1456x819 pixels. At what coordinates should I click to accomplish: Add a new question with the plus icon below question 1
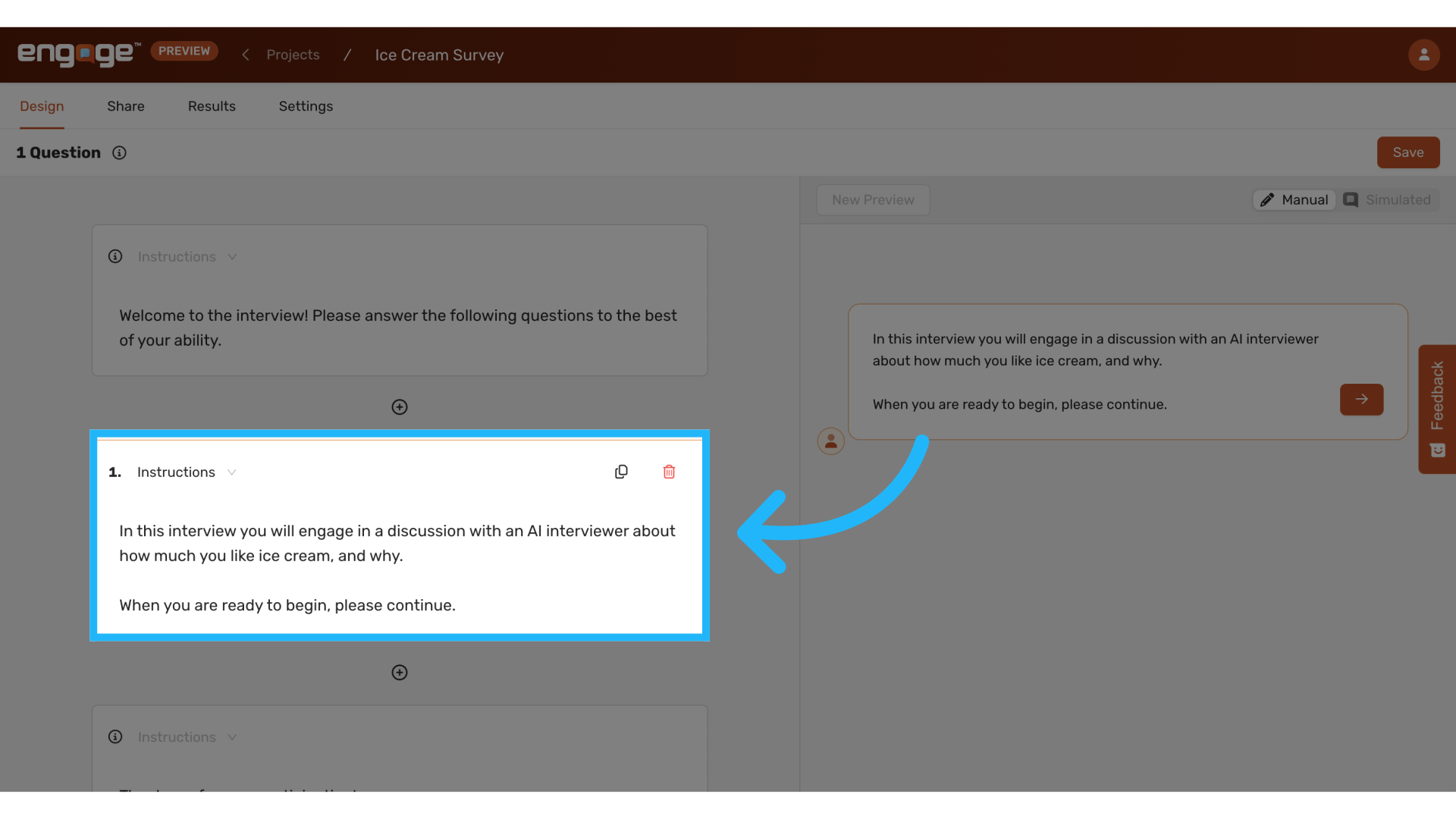click(x=400, y=672)
